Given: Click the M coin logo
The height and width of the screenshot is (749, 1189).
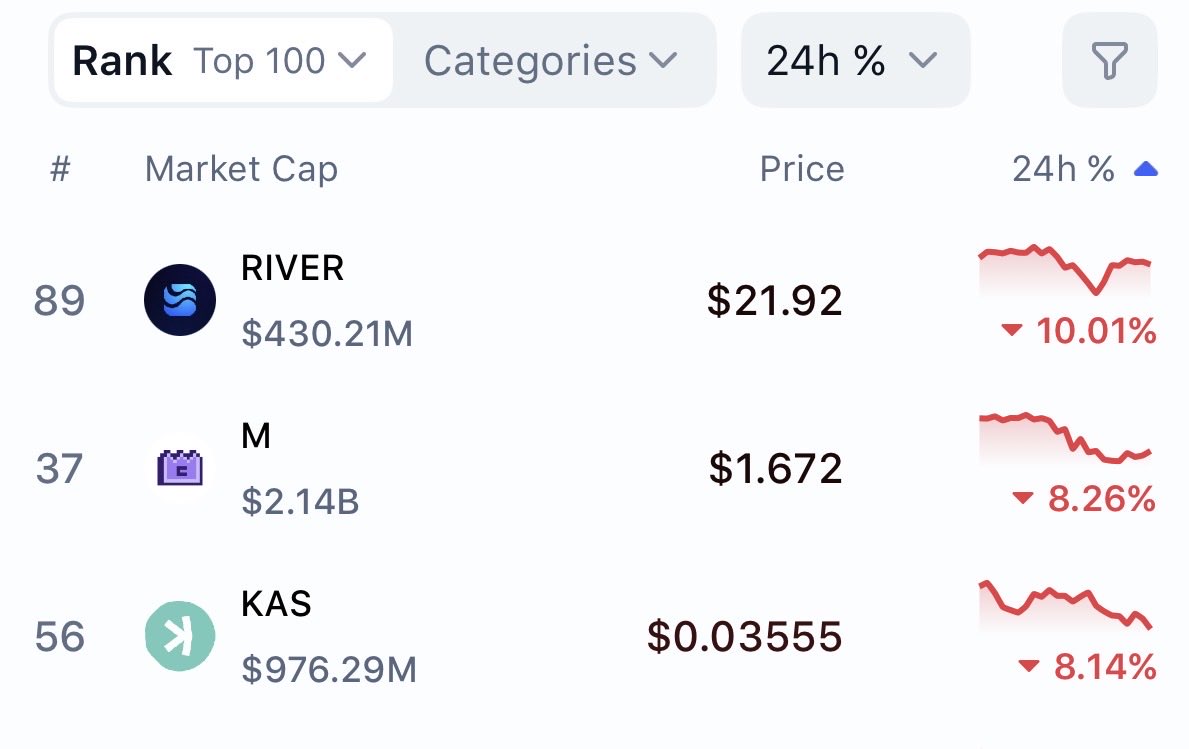Looking at the screenshot, I should pyautogui.click(x=180, y=468).
